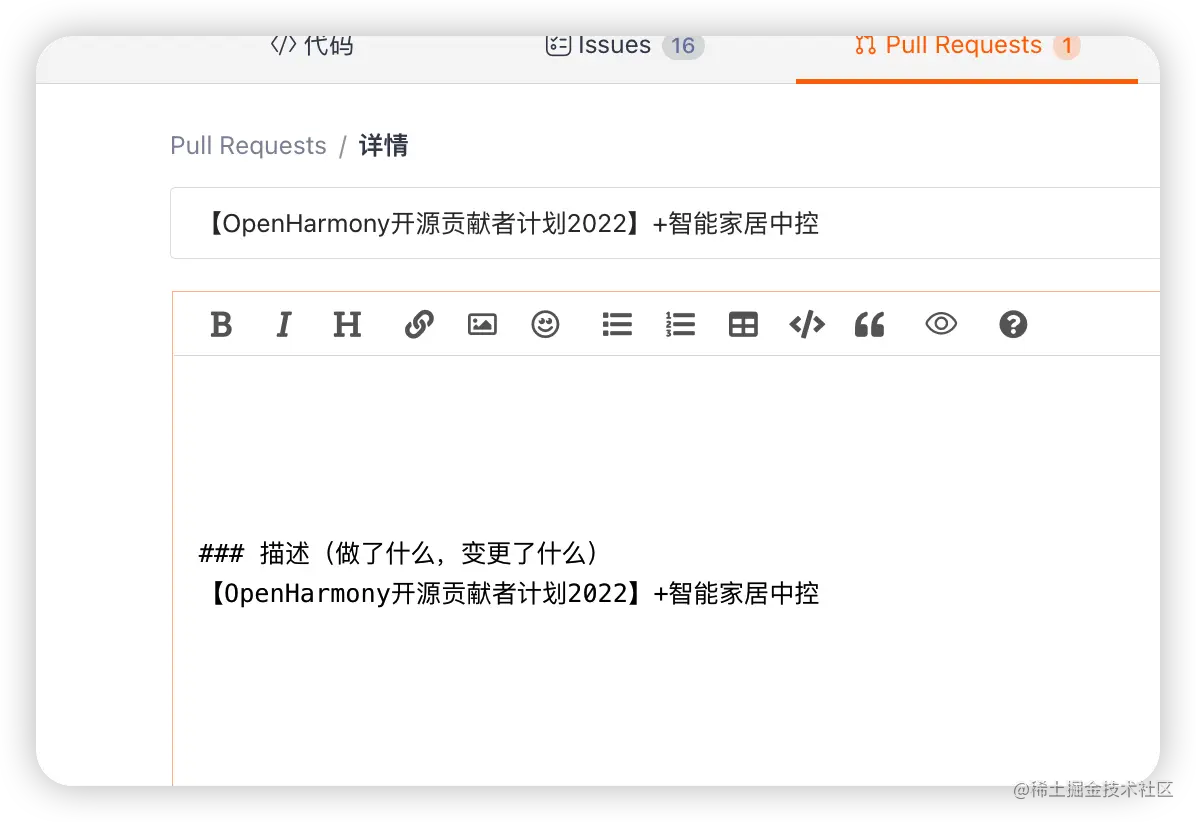Click the pull request title input field
Screen dimensions: 1196x822
(665, 223)
